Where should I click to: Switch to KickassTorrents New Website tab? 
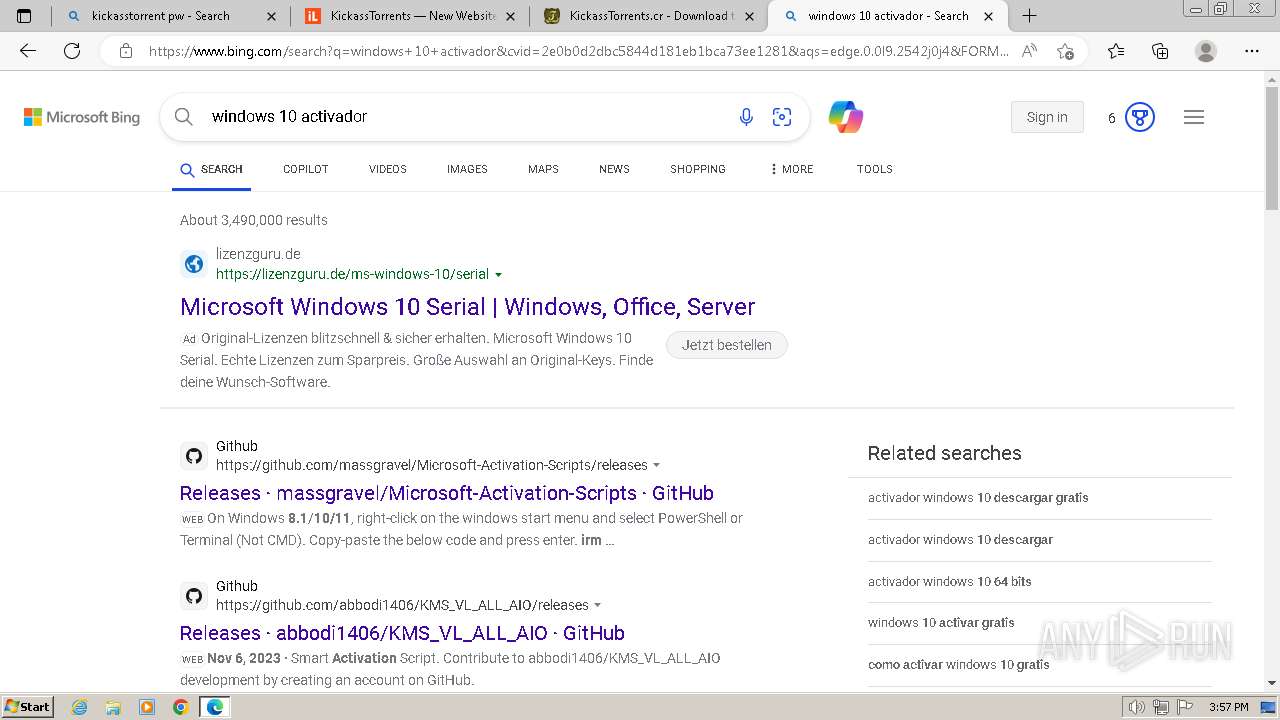pos(410,16)
